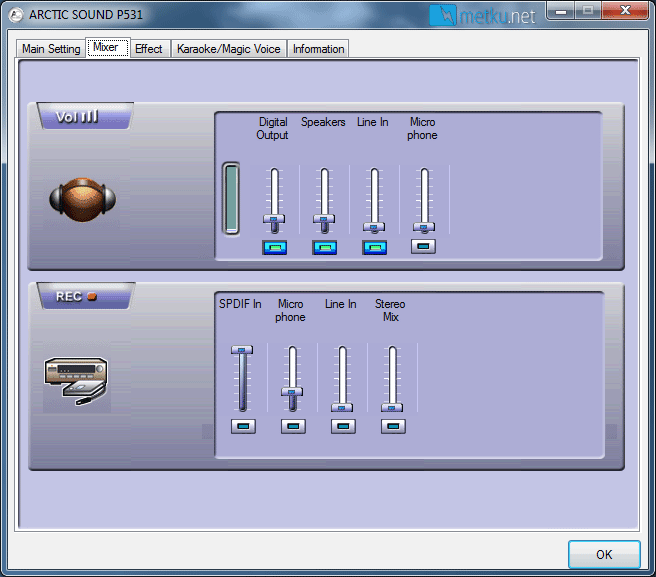Screen dimensions: 656x577
Task: Adjust the SPDIF In recording slider
Action: (242, 349)
